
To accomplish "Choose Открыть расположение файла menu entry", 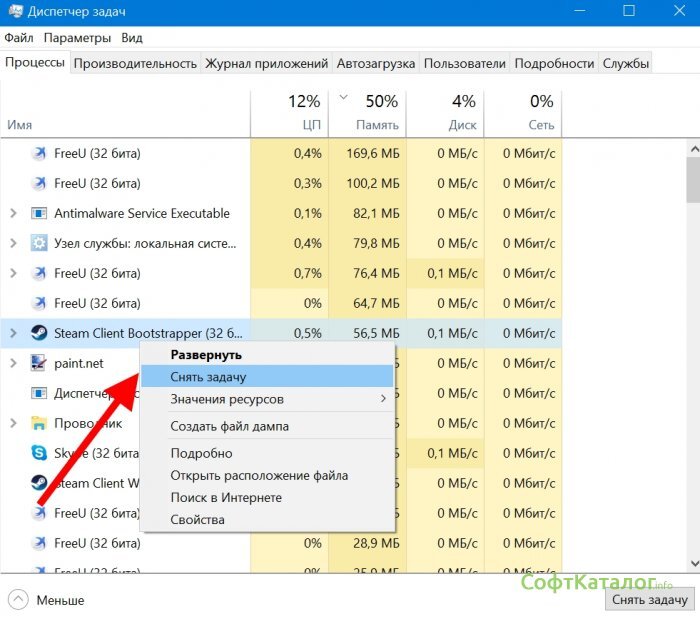I will pyautogui.click(x=267, y=475).
